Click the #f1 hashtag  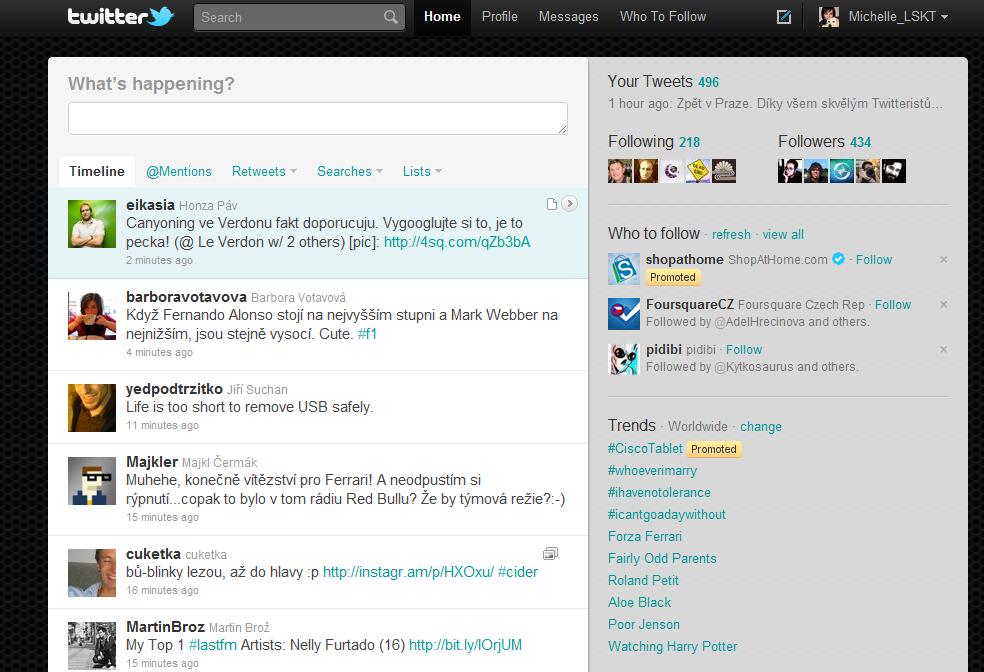click(x=367, y=334)
